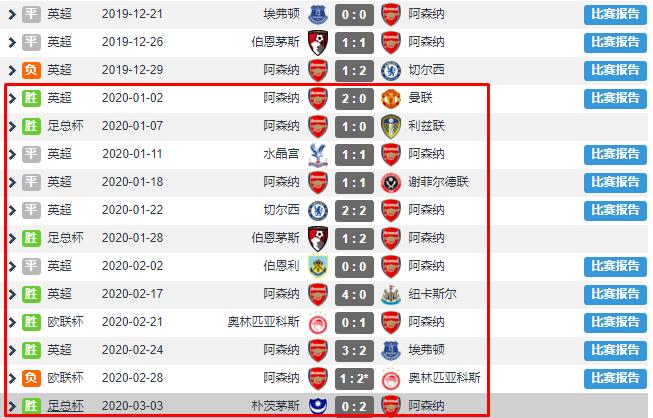Click Everton crest in 2019-12-21 match

coord(319,14)
